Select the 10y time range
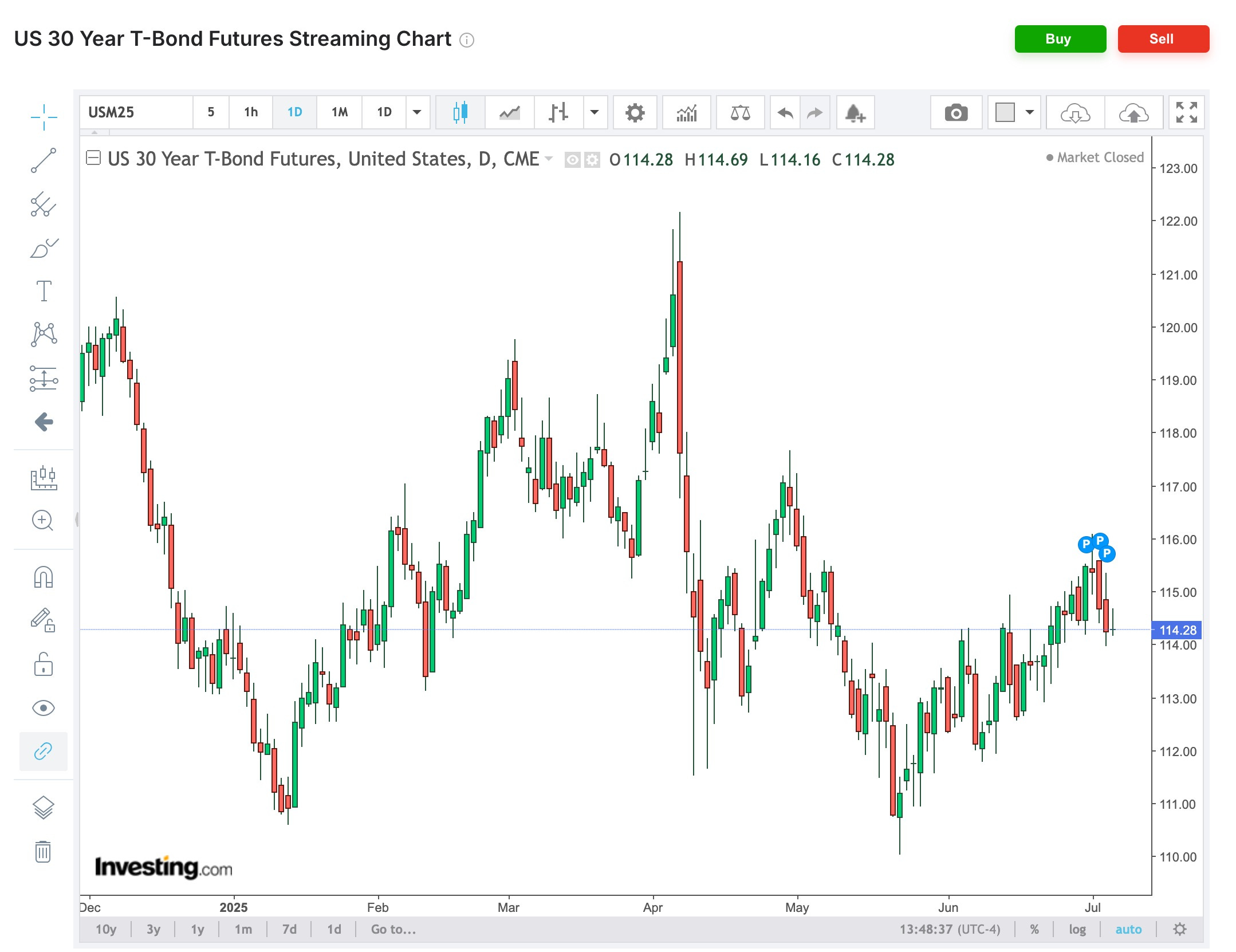Screen dimensions: 1236x952 (106, 929)
